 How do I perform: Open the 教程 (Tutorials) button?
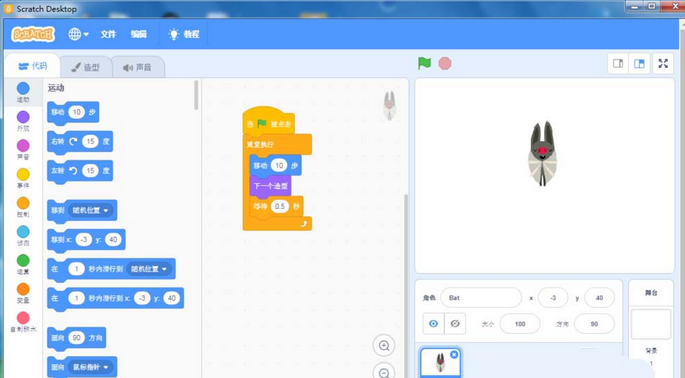184,34
